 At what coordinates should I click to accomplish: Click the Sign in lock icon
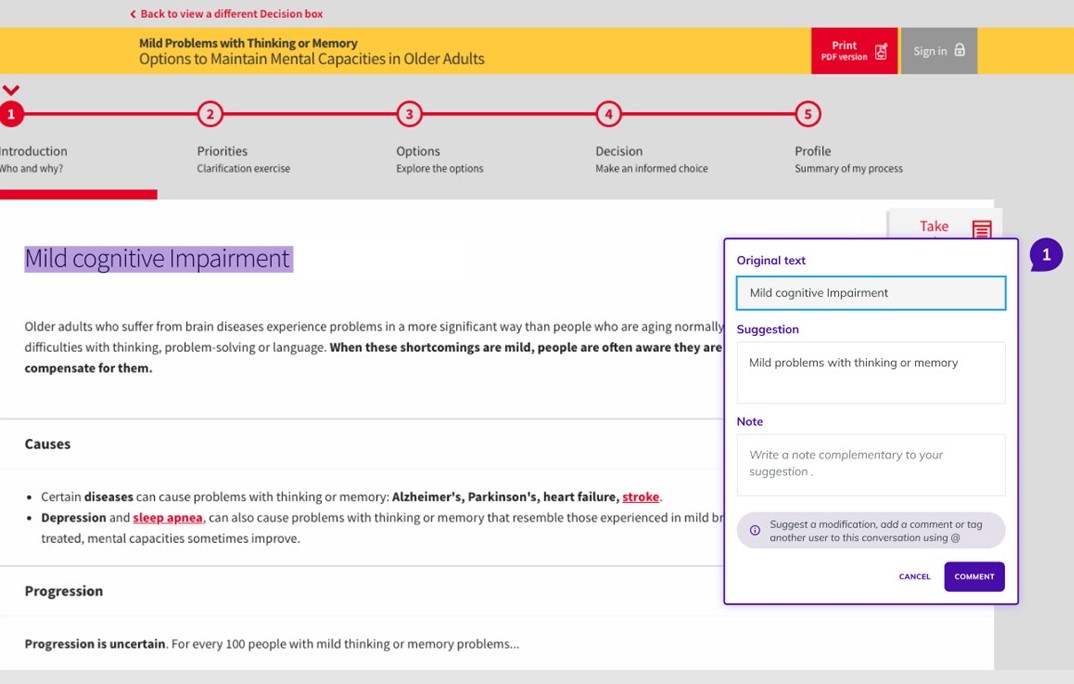pos(960,50)
